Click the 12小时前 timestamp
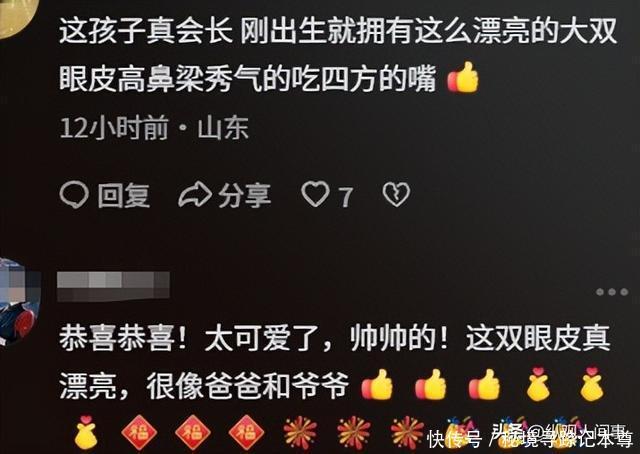The image size is (640, 454). point(114,128)
